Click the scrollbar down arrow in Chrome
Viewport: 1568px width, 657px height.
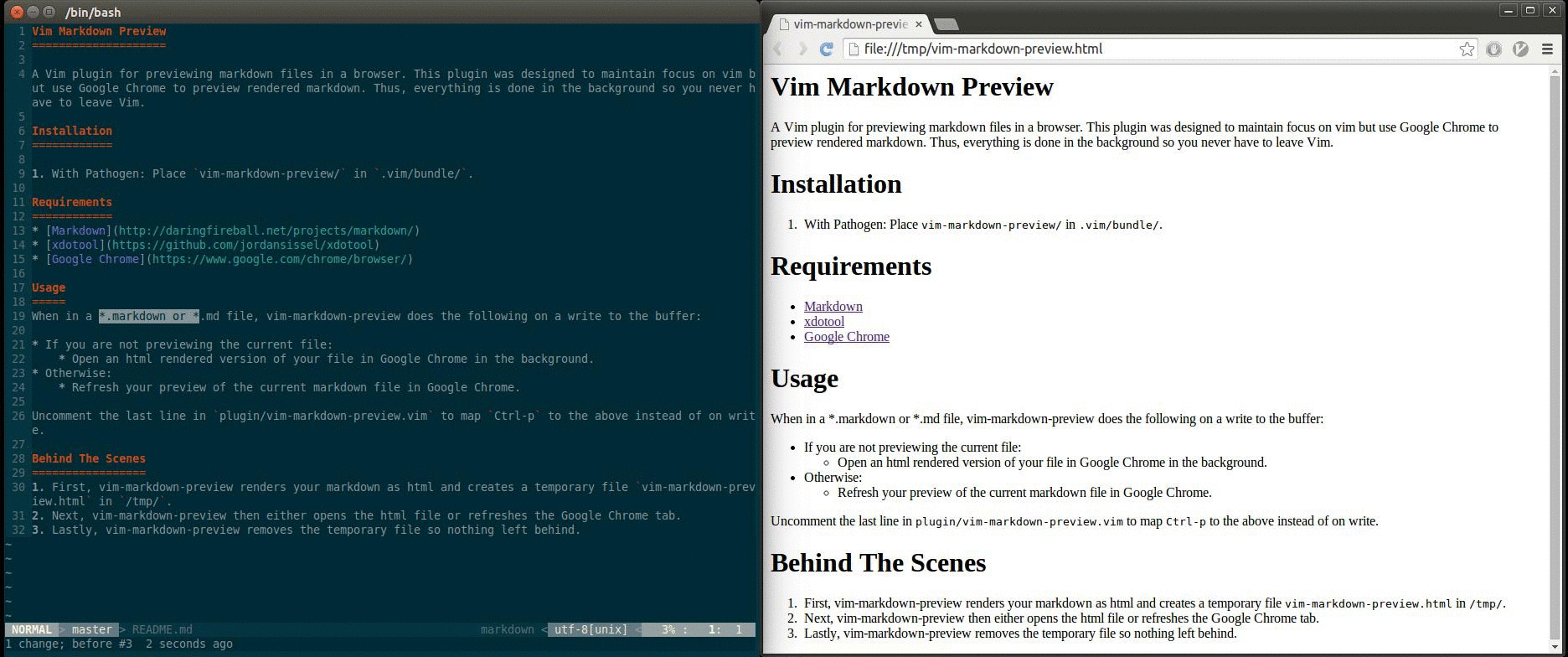click(x=1555, y=648)
